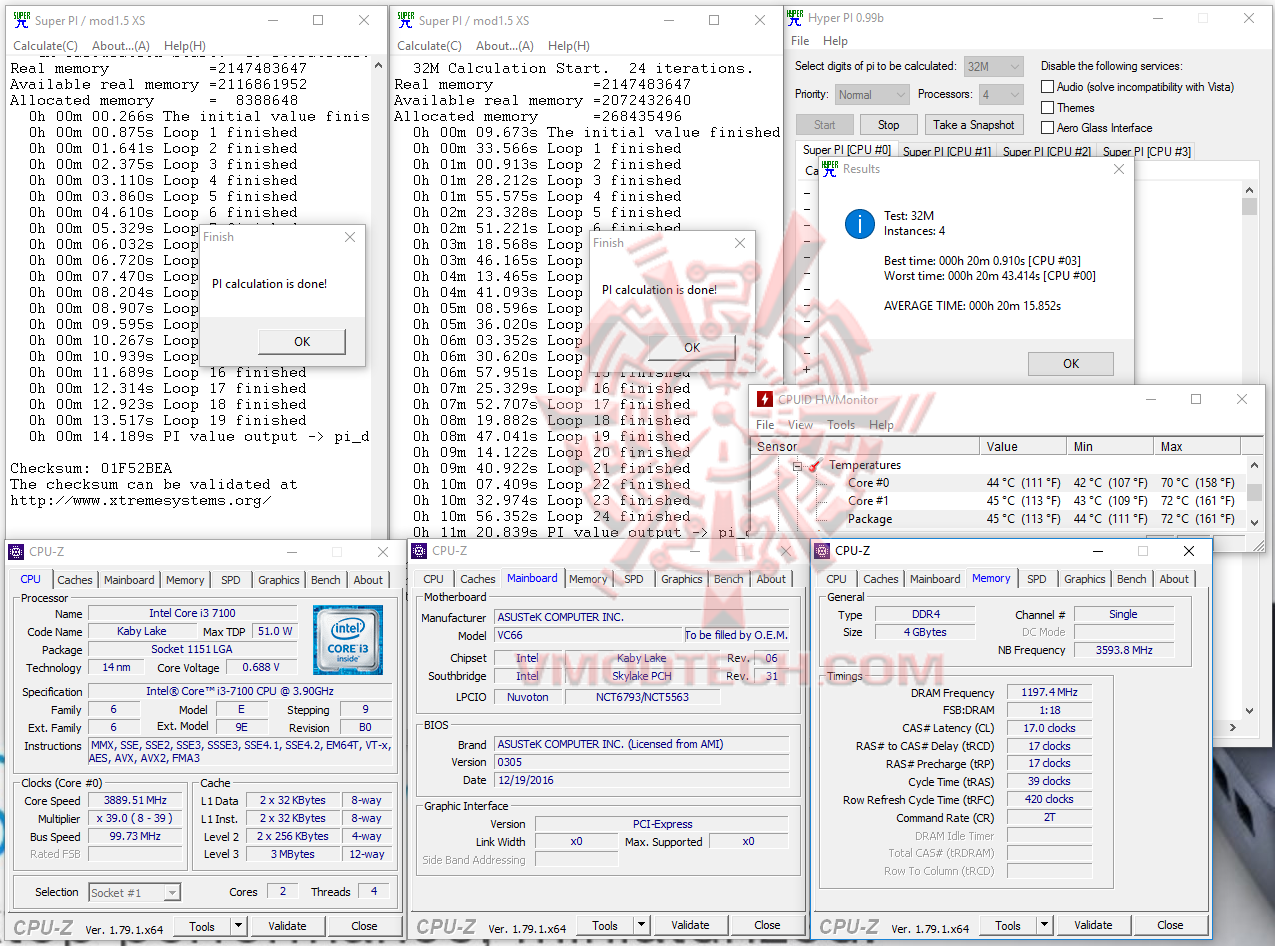The image size is (1275, 946).
Task: Click the Core Speed value field 3889.51 MHz
Action: tap(136, 800)
